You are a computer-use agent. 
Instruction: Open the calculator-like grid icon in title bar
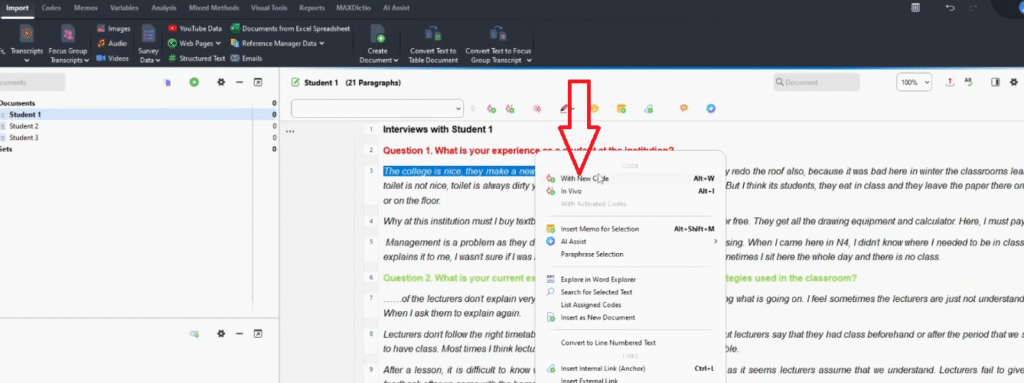tap(916, 8)
